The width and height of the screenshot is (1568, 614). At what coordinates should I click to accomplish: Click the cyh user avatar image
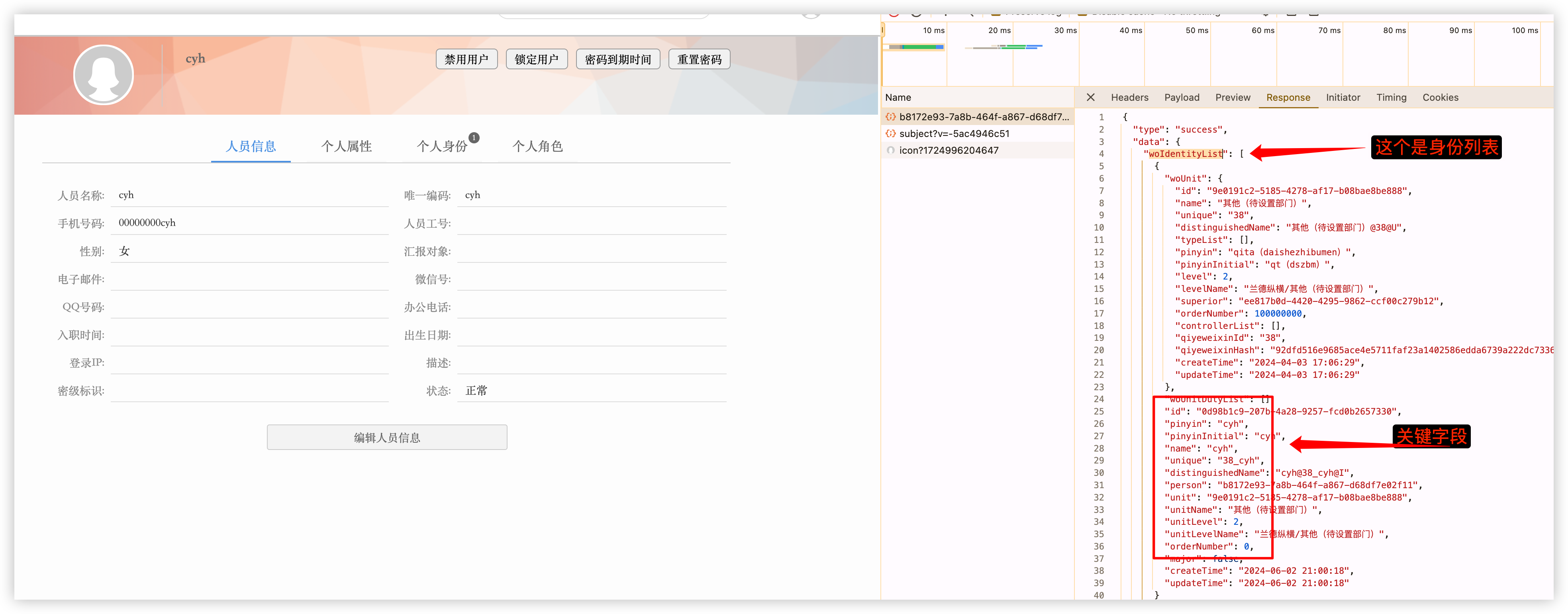pos(104,75)
